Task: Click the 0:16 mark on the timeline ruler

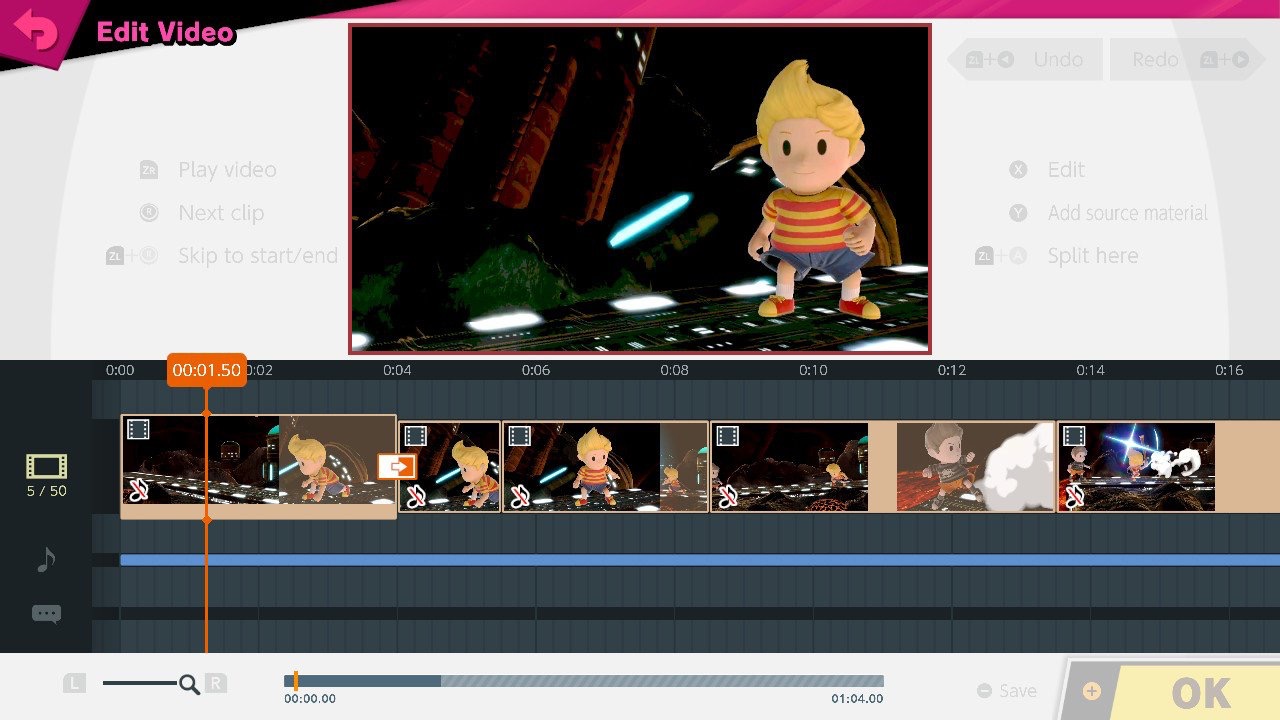Action: pyautogui.click(x=1229, y=370)
